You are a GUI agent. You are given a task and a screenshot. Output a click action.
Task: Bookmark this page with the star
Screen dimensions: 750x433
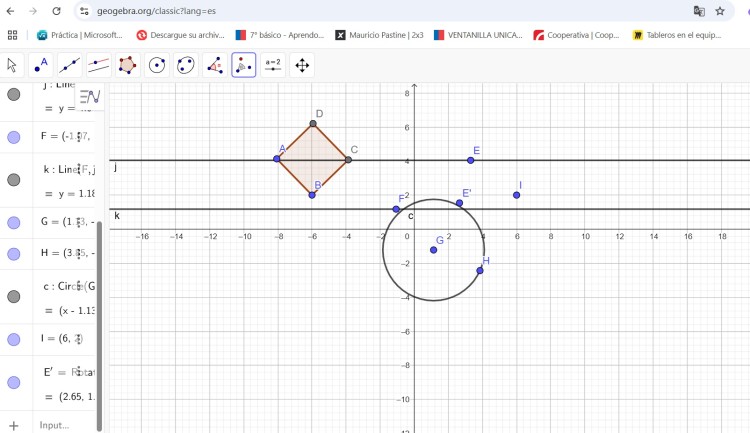pos(720,11)
